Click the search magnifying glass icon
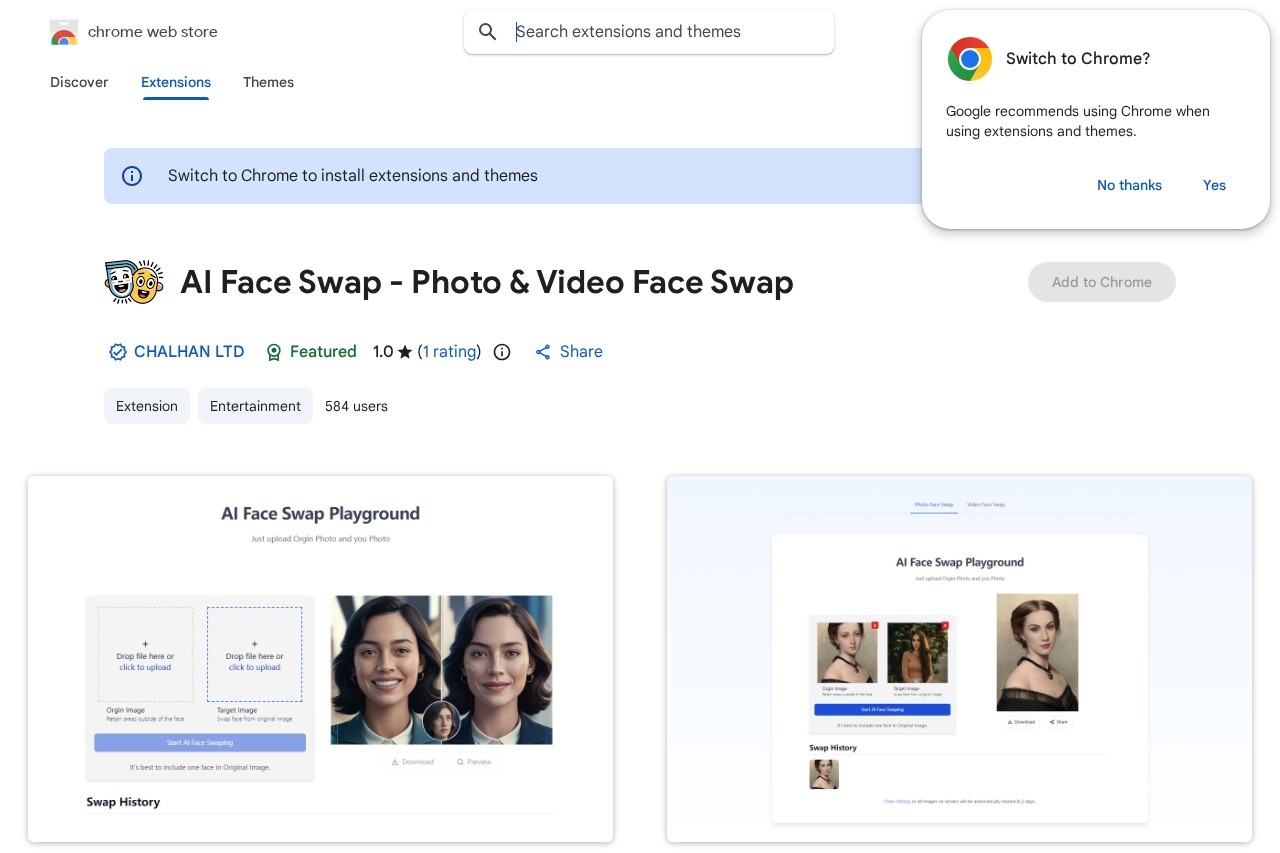This screenshot has height=853, width=1280. pyautogui.click(x=488, y=32)
